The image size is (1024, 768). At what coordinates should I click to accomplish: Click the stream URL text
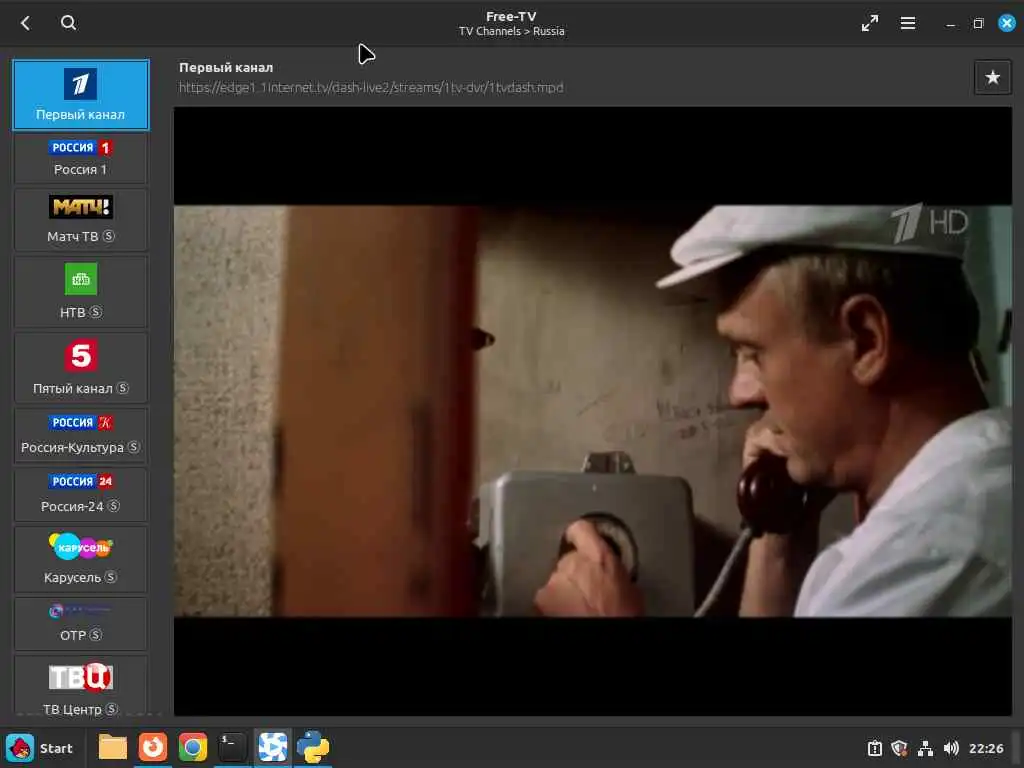coord(371,88)
